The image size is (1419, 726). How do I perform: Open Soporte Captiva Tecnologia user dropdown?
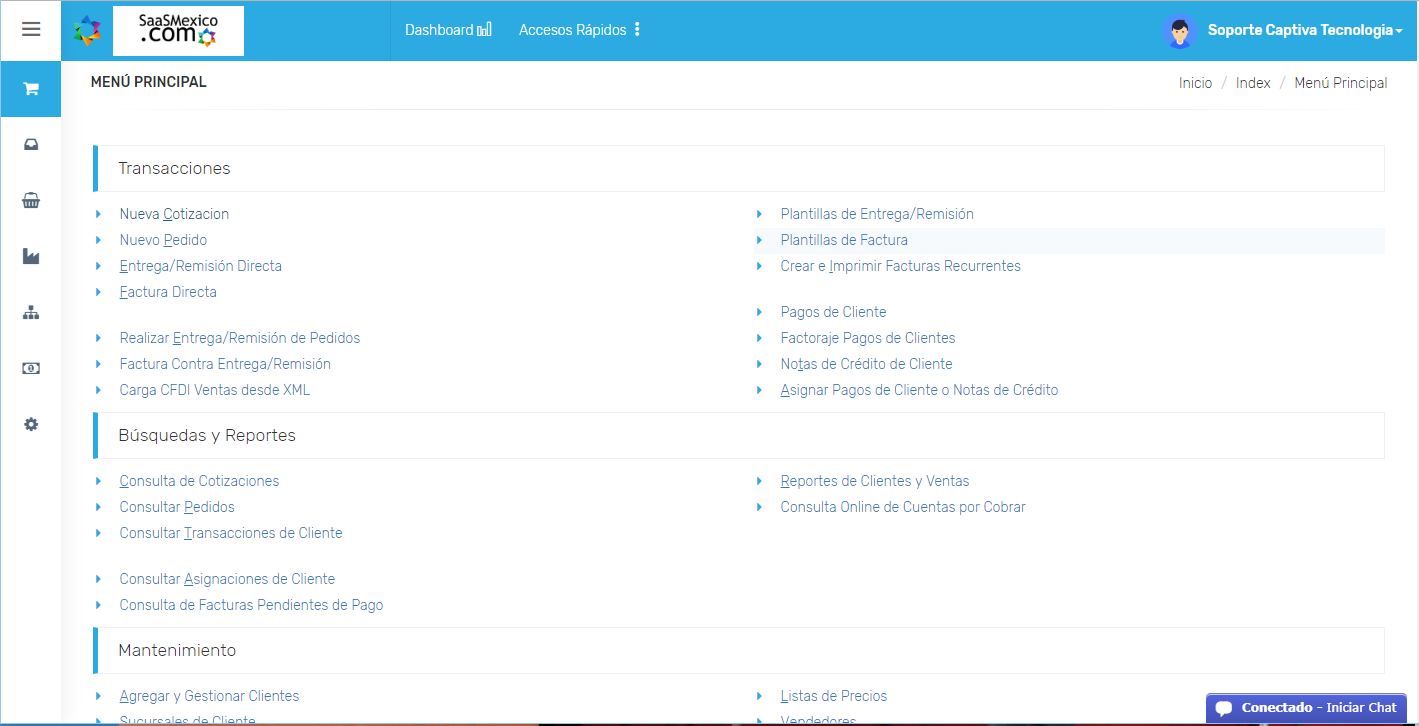coord(1304,30)
